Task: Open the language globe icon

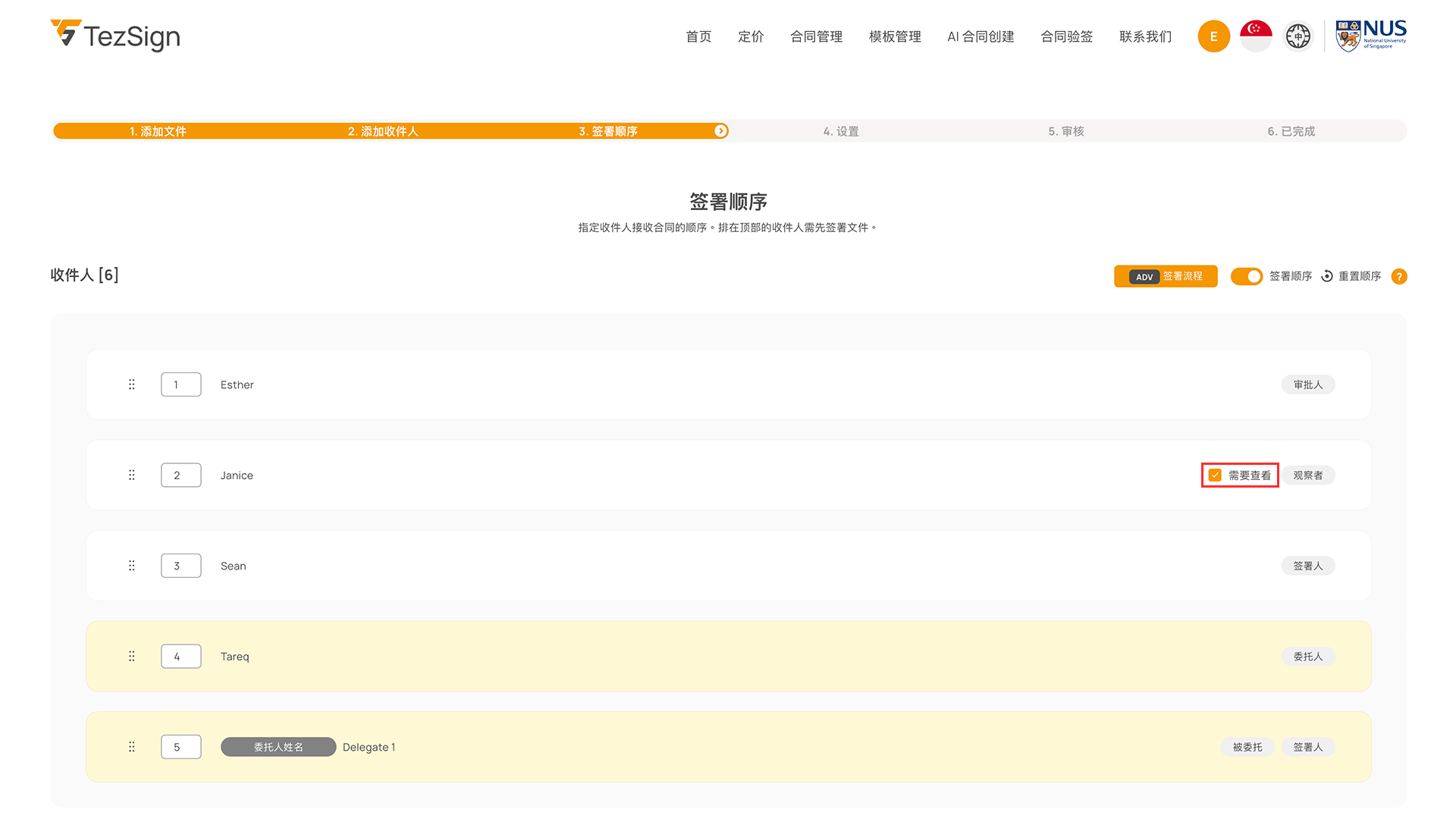Action: pyautogui.click(x=1298, y=36)
